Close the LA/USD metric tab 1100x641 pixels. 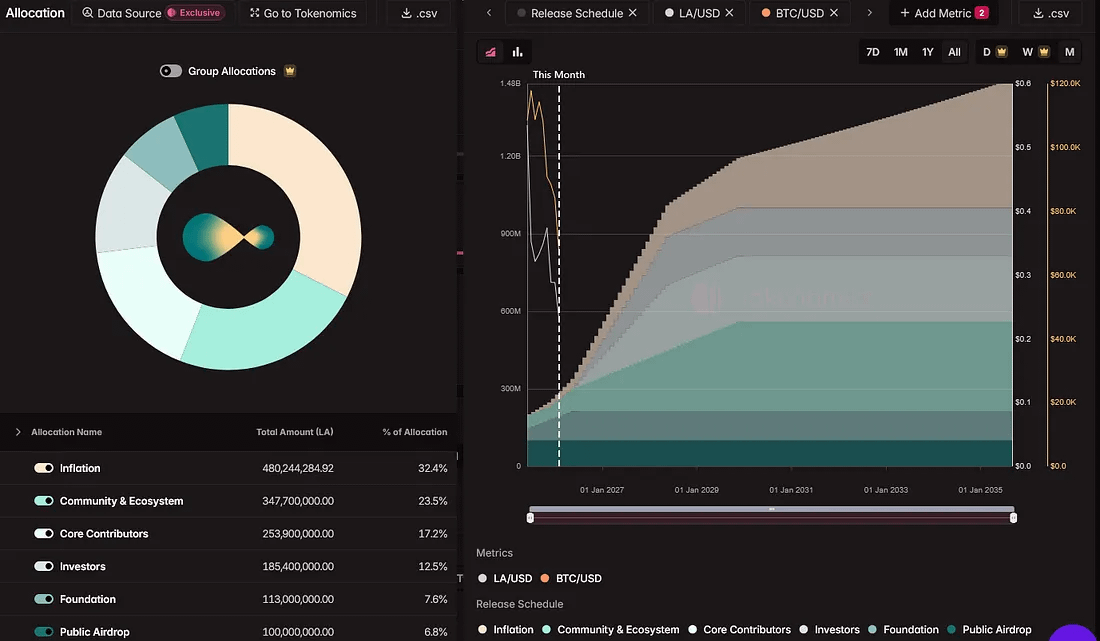(729, 13)
